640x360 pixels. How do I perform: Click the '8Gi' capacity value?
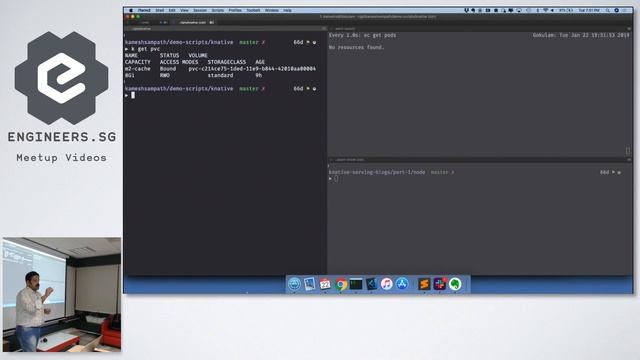click(129, 75)
